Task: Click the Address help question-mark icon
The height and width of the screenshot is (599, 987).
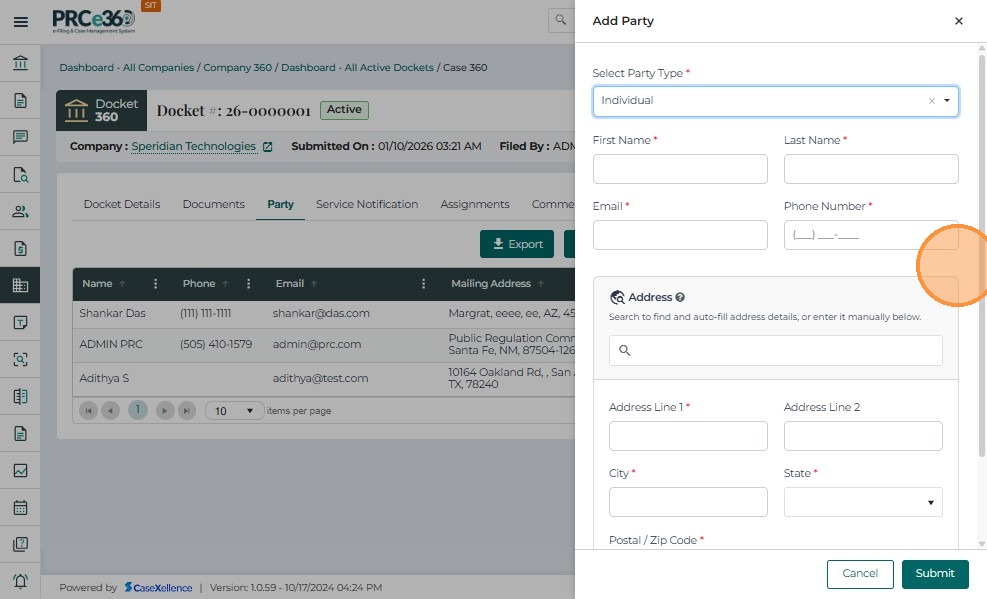Action: tap(680, 297)
